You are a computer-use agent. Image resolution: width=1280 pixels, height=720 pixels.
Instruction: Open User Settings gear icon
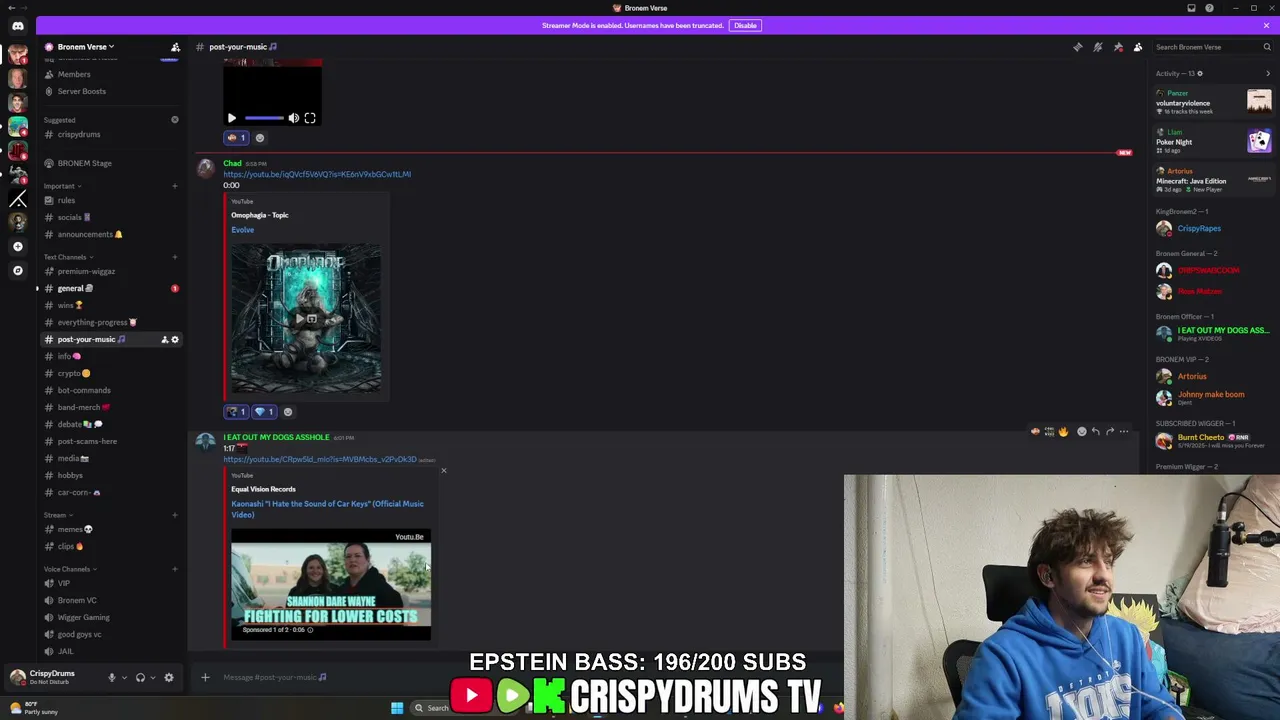168,677
